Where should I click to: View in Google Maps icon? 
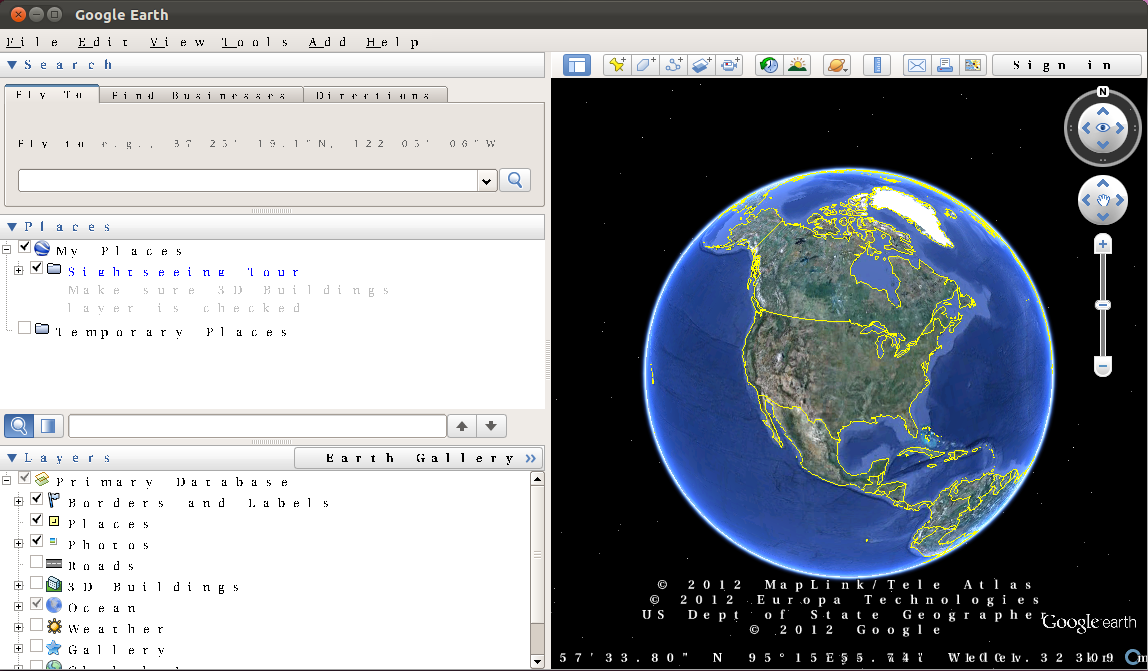pos(973,65)
